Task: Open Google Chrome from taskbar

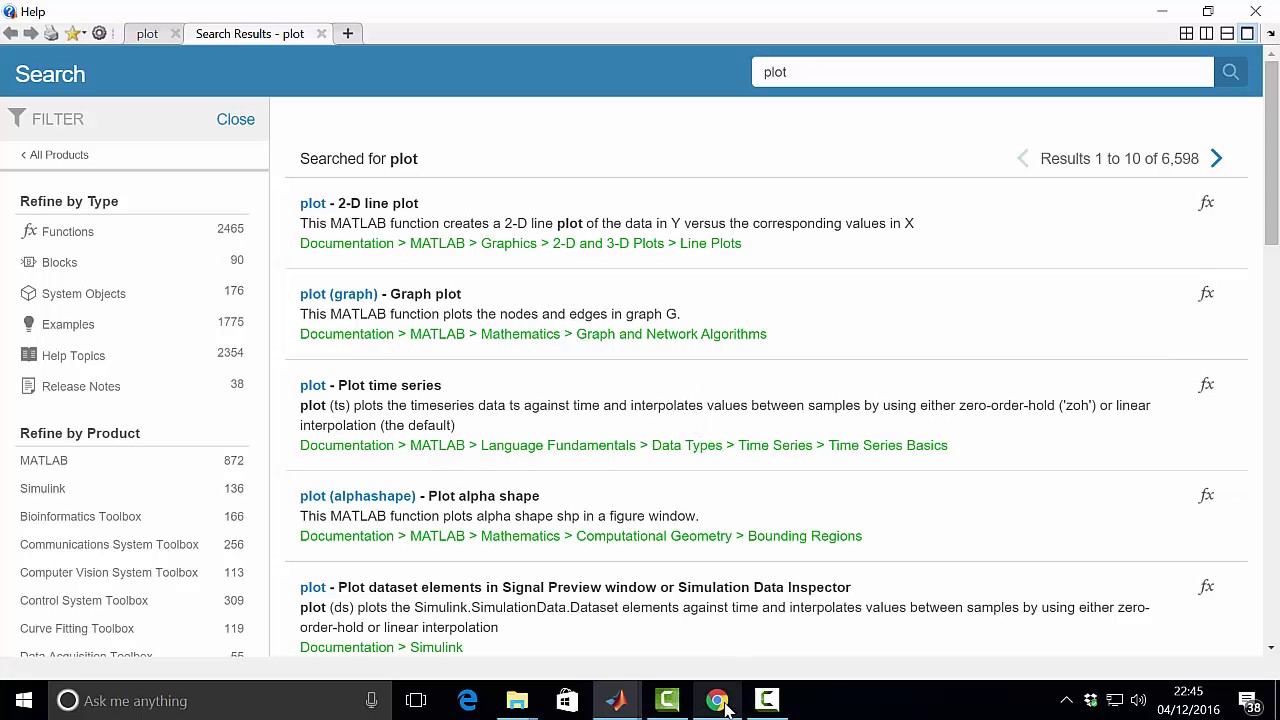Action: [x=717, y=700]
